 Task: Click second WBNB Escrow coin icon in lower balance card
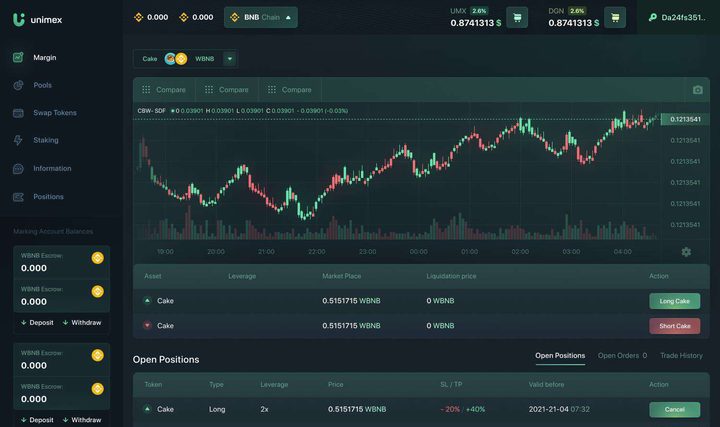pyautogui.click(x=97, y=389)
